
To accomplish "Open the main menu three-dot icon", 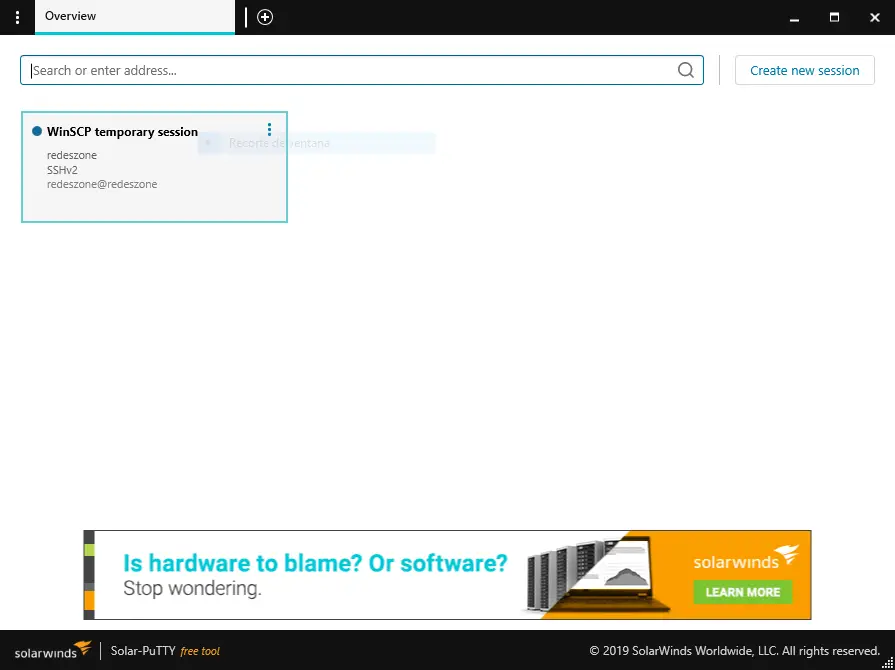I will [17, 17].
